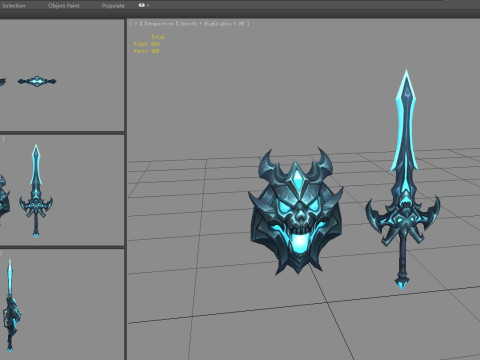Click the viewport [+] general menu label

click(135, 23)
